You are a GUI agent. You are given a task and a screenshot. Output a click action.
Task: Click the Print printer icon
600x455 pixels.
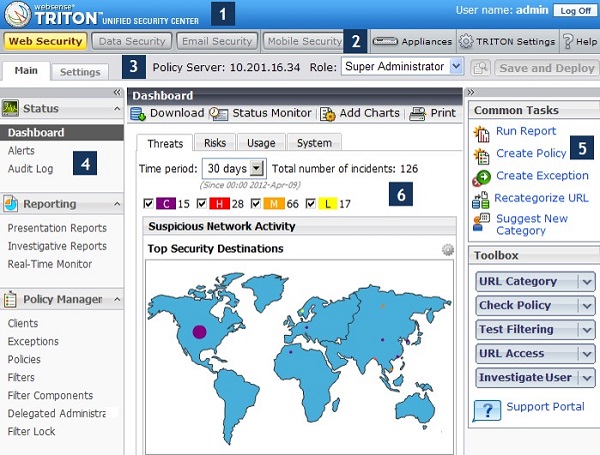click(417, 114)
